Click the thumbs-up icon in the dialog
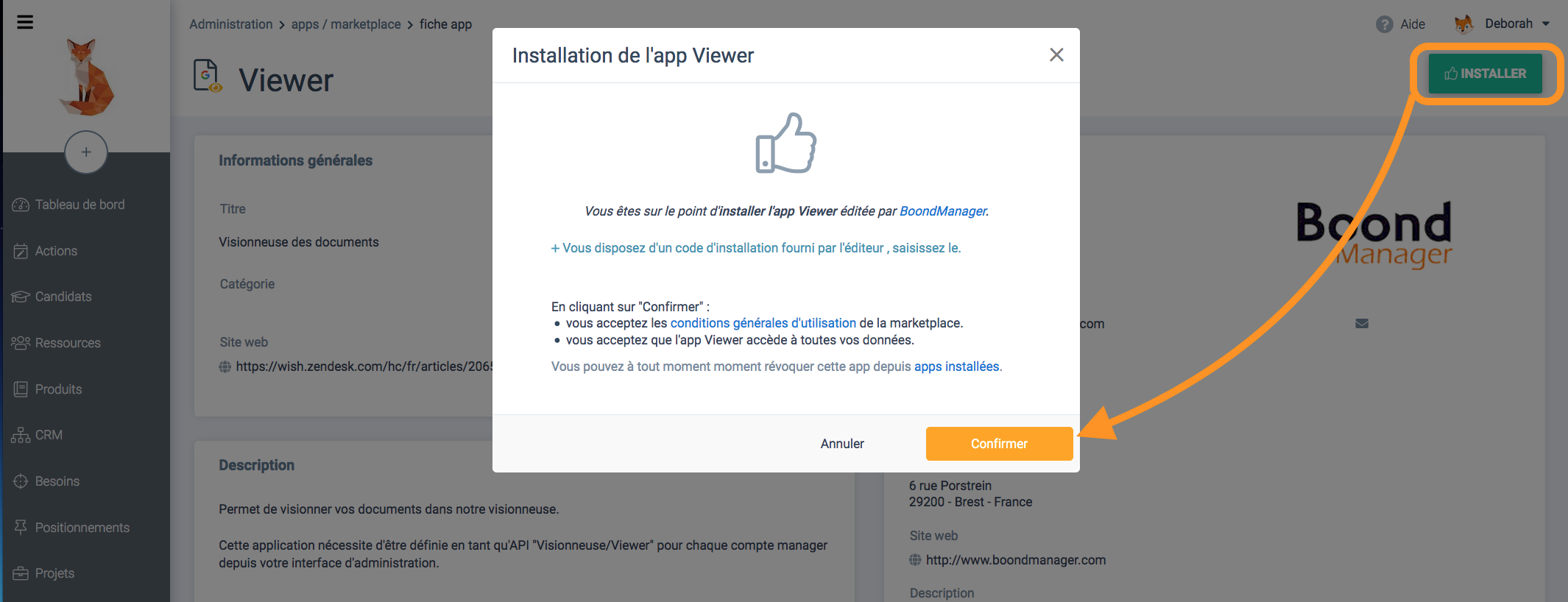This screenshot has width=1568, height=602. (785, 144)
